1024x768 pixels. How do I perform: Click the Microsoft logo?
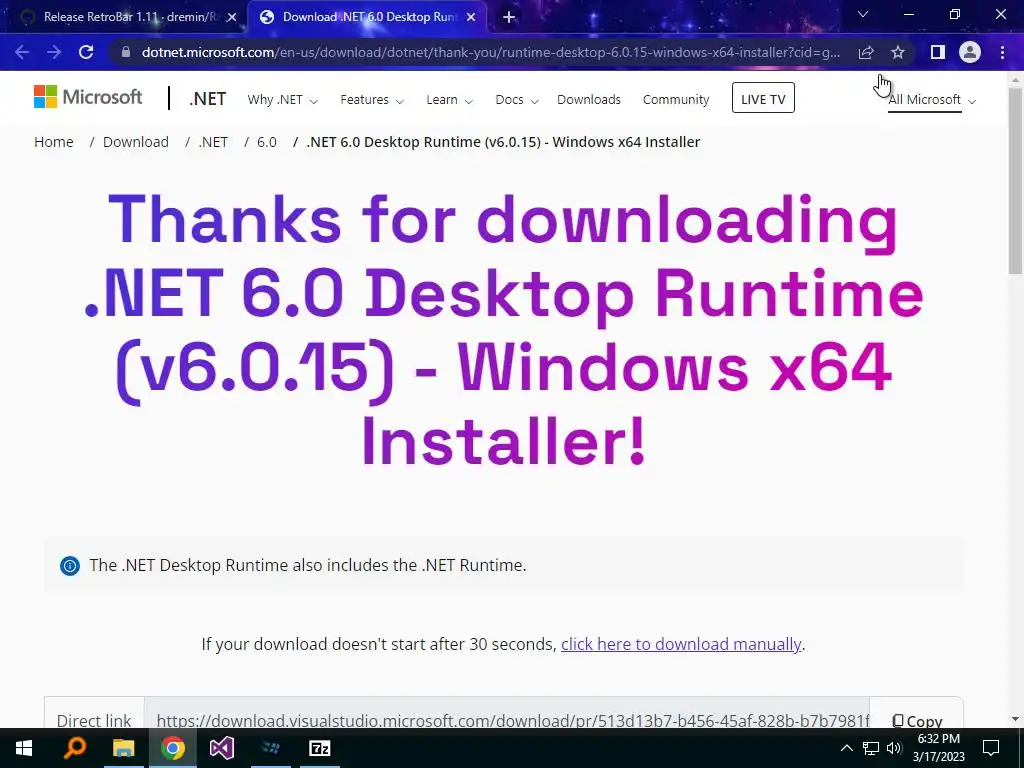coord(88,97)
